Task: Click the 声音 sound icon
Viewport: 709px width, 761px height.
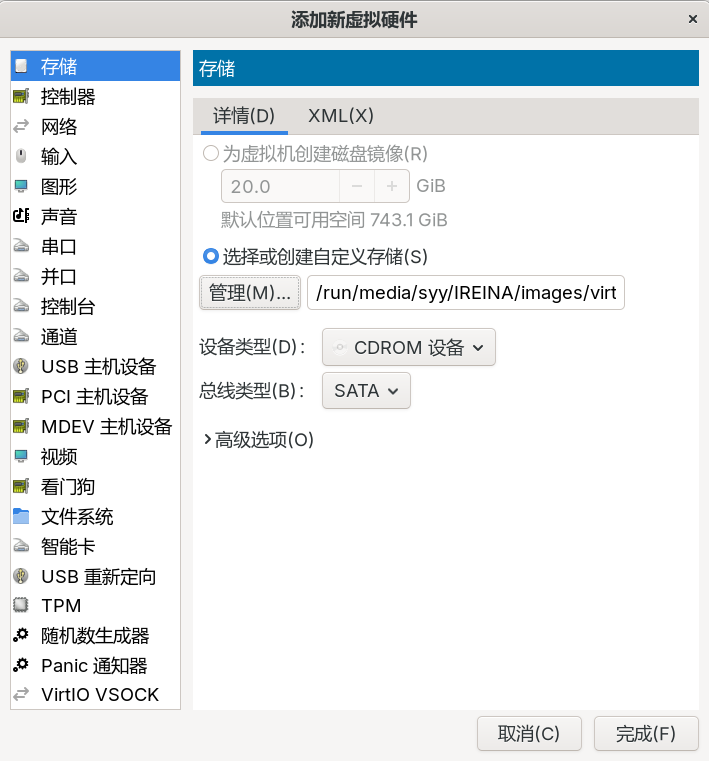Action: click(21, 217)
